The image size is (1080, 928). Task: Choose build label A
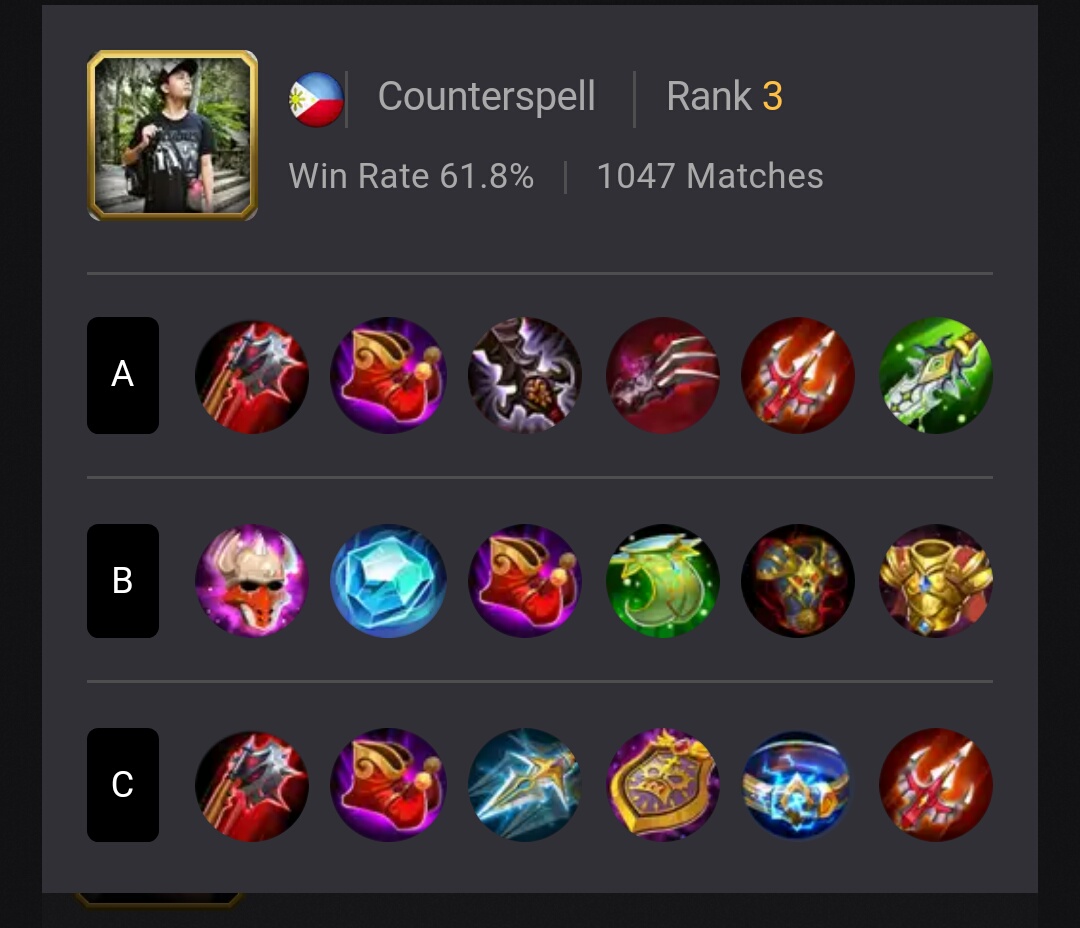click(x=123, y=375)
